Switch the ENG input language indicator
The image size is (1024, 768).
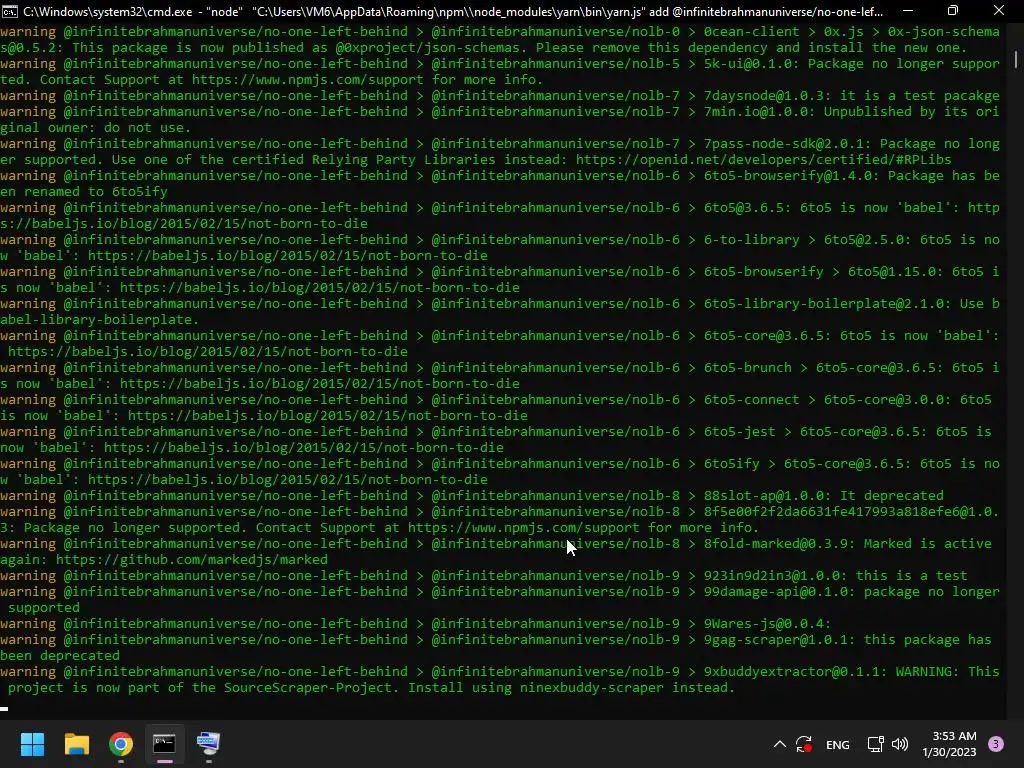[838, 744]
